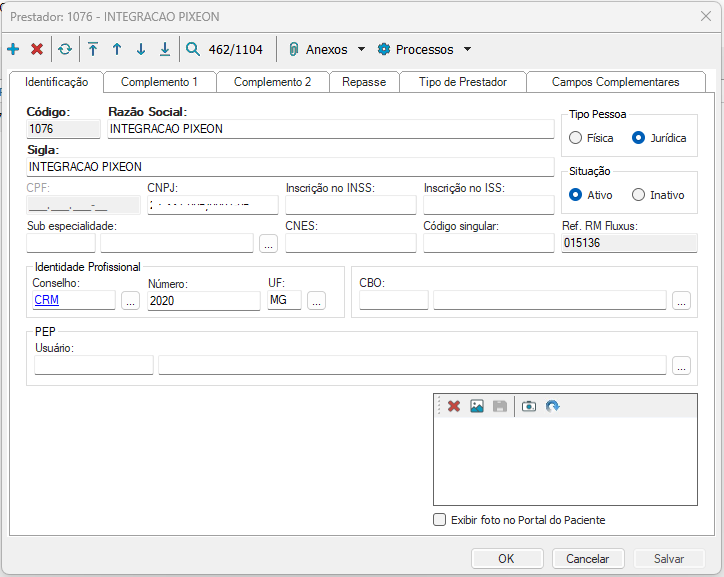Switch to the Complemento 1 tab
The width and height of the screenshot is (724, 577).
(x=159, y=82)
